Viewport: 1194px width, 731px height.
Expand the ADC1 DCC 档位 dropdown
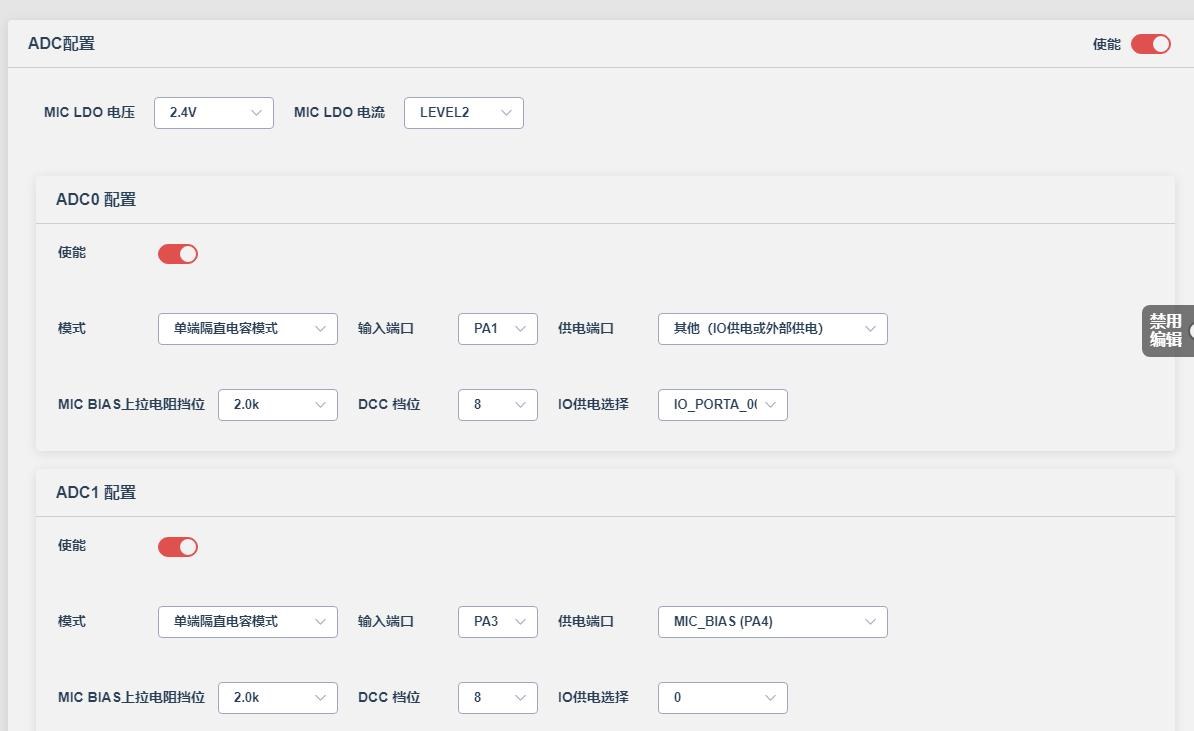tap(498, 698)
